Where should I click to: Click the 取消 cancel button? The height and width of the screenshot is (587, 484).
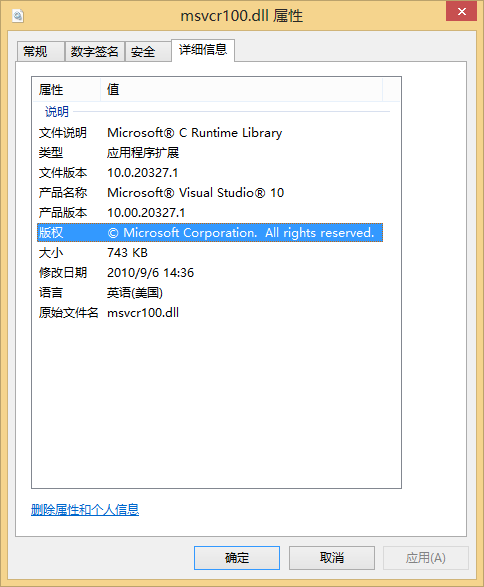[332, 558]
